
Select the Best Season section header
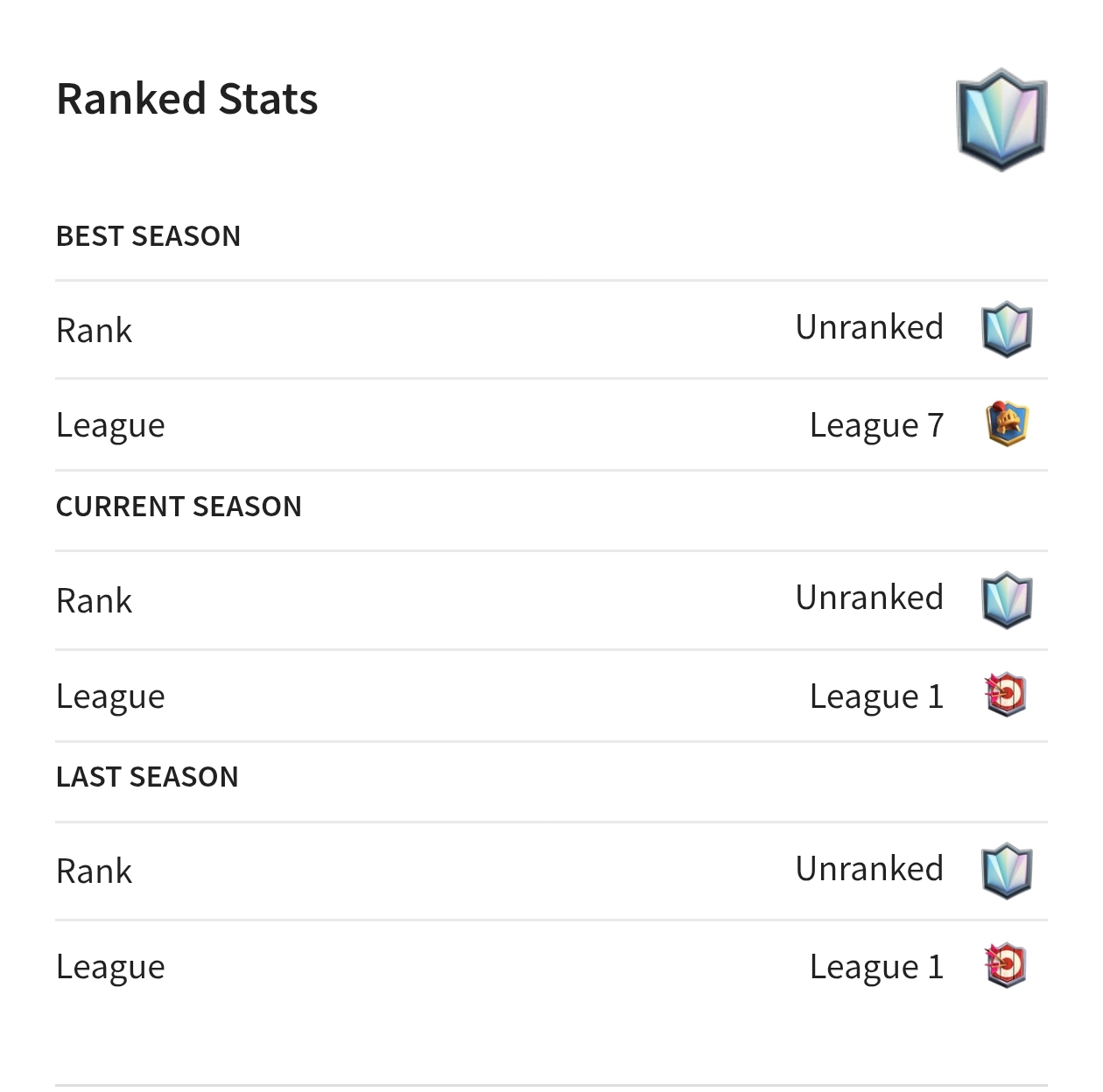pyautogui.click(x=148, y=236)
